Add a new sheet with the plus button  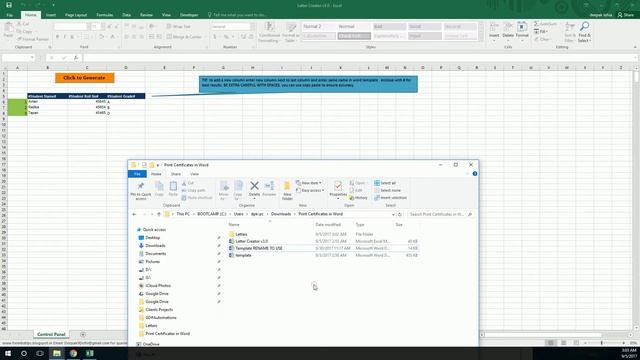[x=83, y=334]
